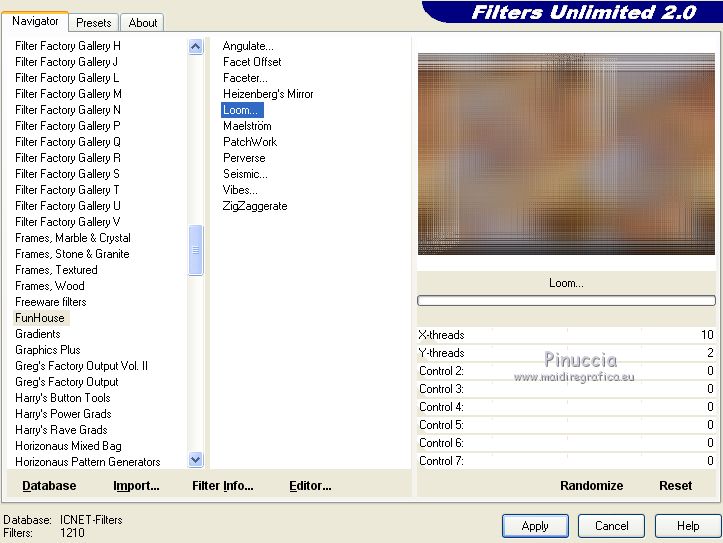Screen dimensions: 723x543
Task: Select the Loom... filter
Action: click(x=242, y=110)
